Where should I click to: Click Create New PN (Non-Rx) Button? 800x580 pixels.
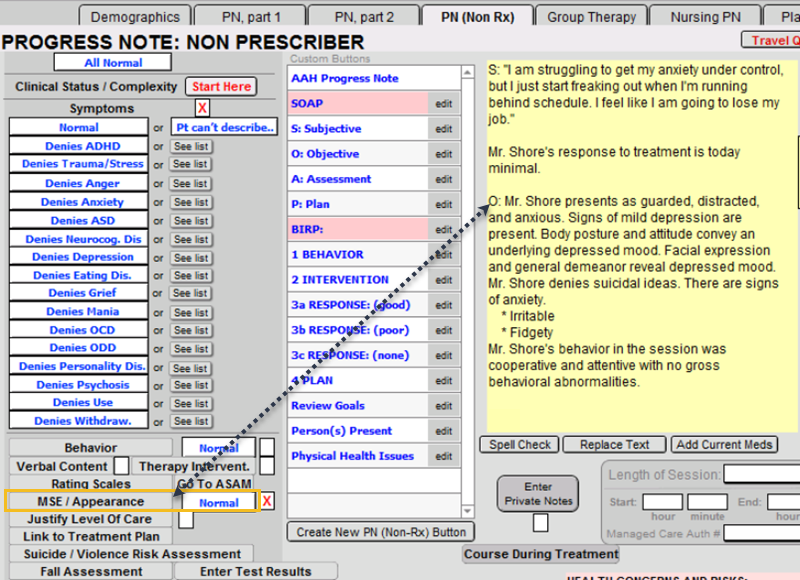click(x=381, y=532)
